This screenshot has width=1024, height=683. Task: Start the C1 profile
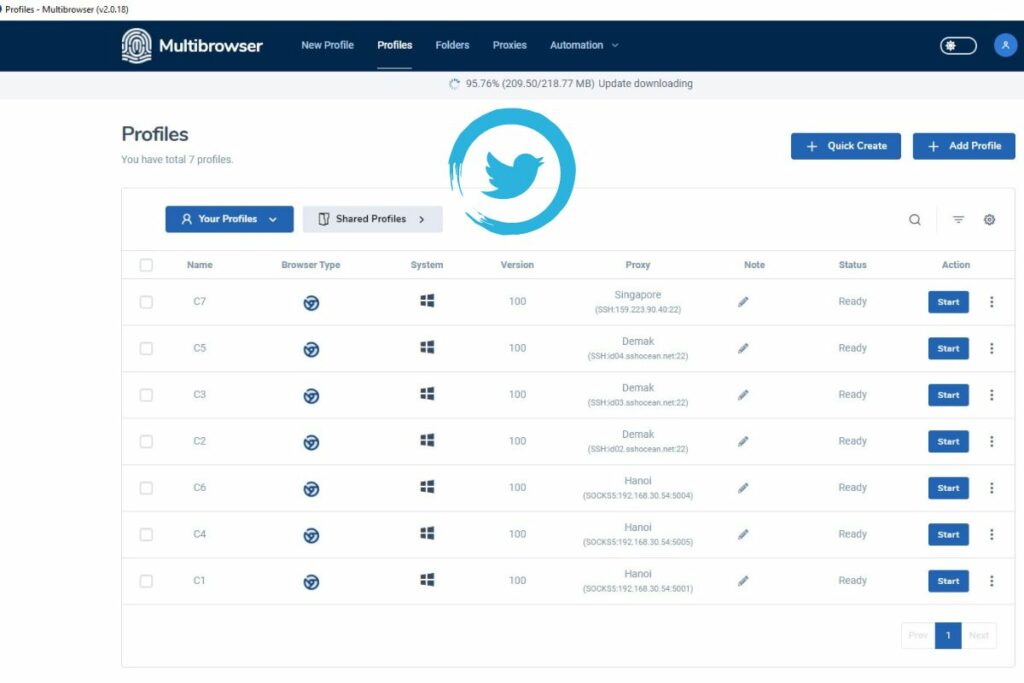pyautogui.click(x=948, y=580)
